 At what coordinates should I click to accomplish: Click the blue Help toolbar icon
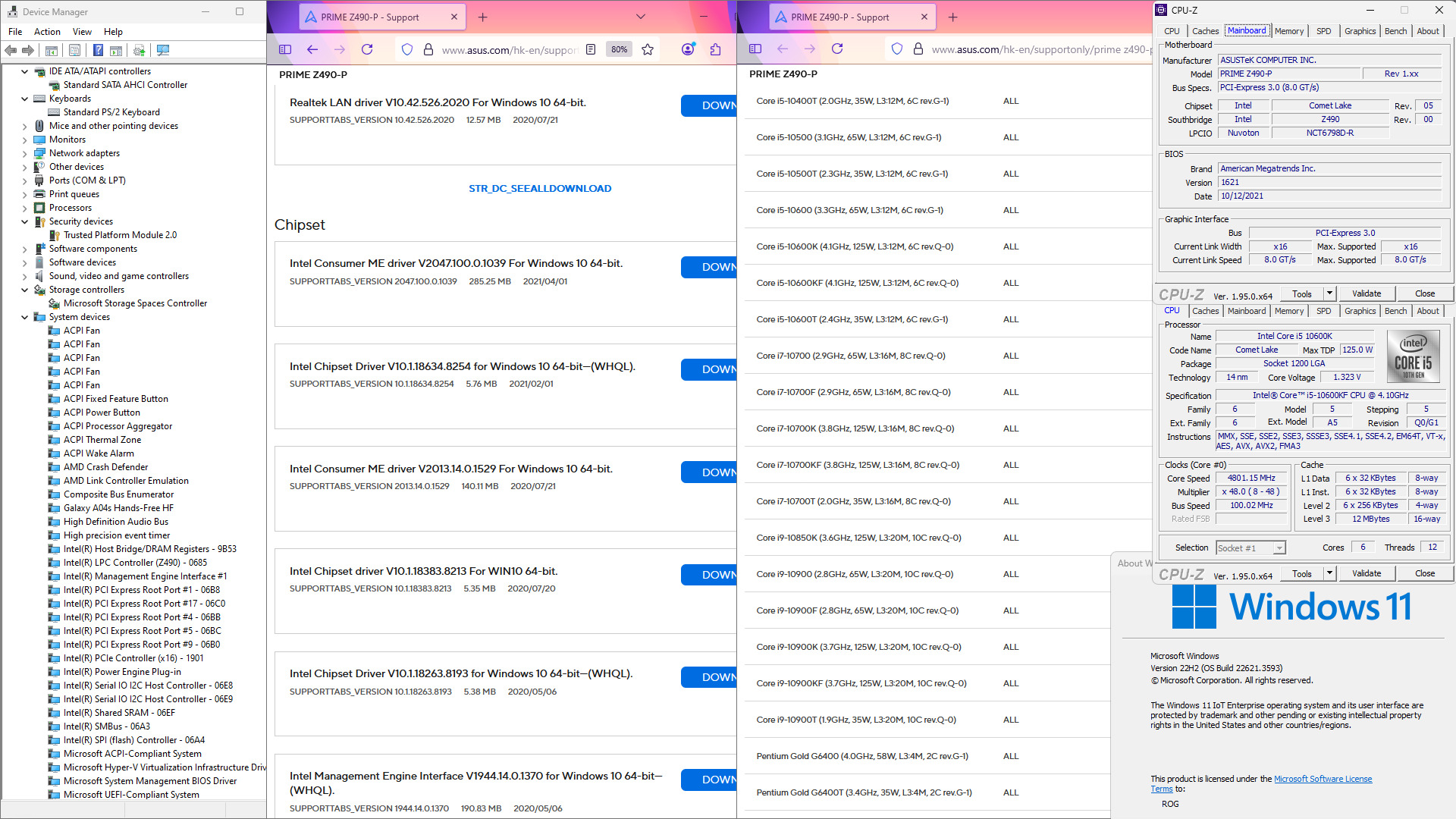98,50
